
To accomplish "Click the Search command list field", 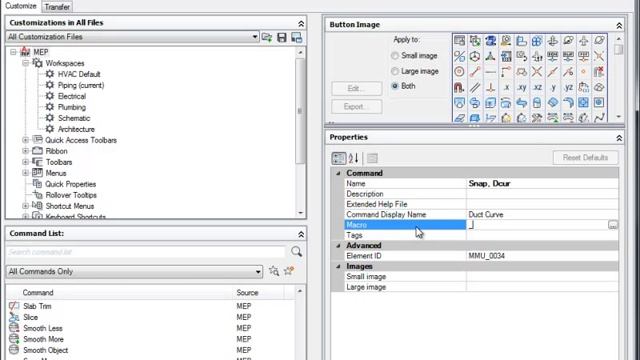I will point(145,252).
